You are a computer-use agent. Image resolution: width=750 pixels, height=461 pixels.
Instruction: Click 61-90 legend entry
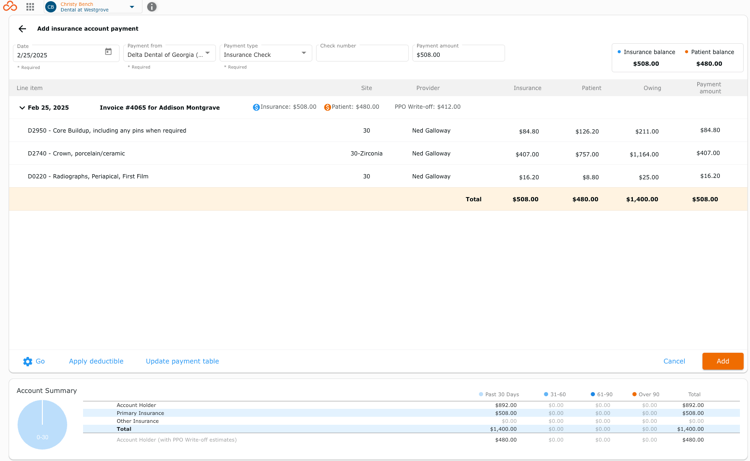click(602, 395)
